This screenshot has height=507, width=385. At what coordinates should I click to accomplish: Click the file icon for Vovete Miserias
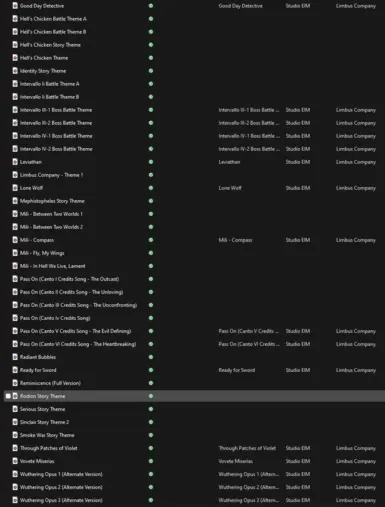pyautogui.click(x=15, y=461)
